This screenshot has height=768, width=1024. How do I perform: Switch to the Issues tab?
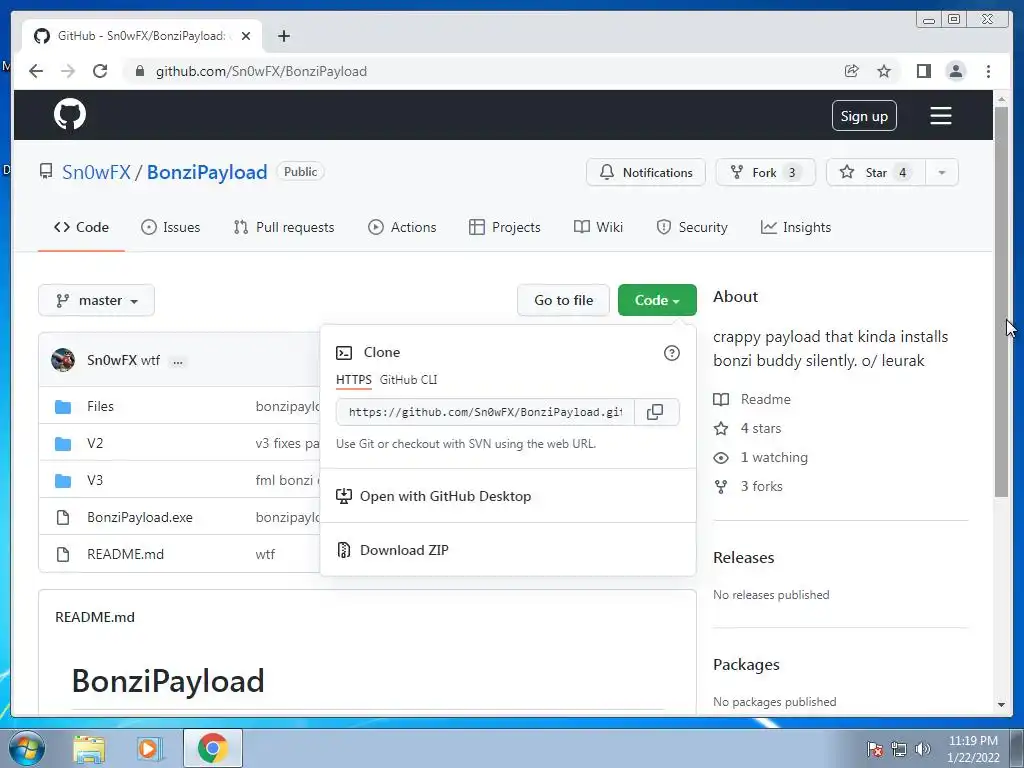click(x=170, y=227)
